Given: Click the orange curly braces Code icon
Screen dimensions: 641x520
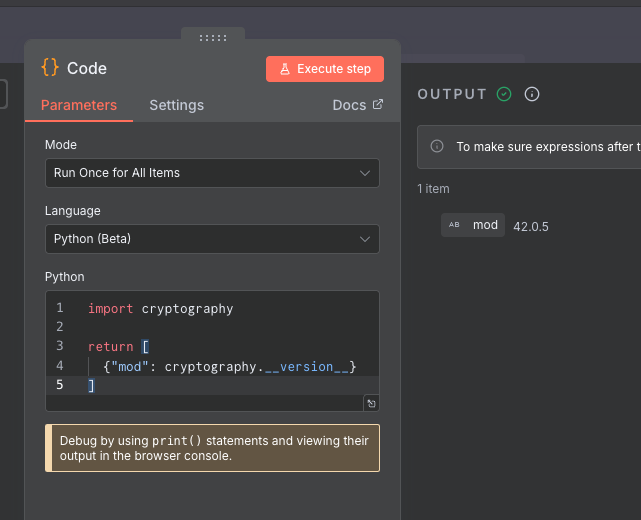Looking at the screenshot, I should [50, 67].
